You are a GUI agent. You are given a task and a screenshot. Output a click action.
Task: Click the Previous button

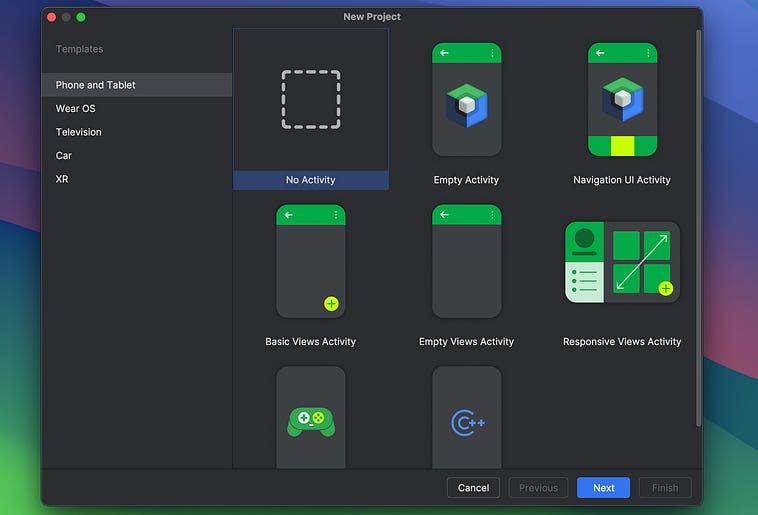538,487
